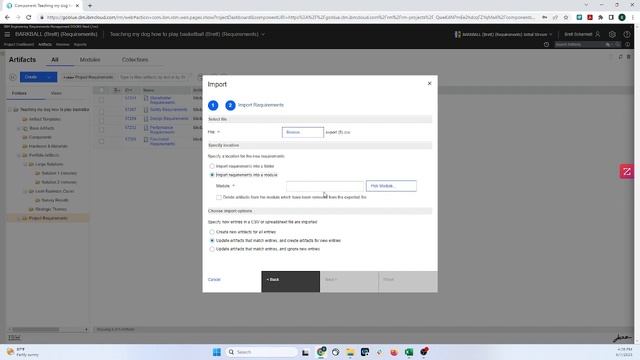
Task: Collapse the Large Solutions folder
Action: [25, 164]
